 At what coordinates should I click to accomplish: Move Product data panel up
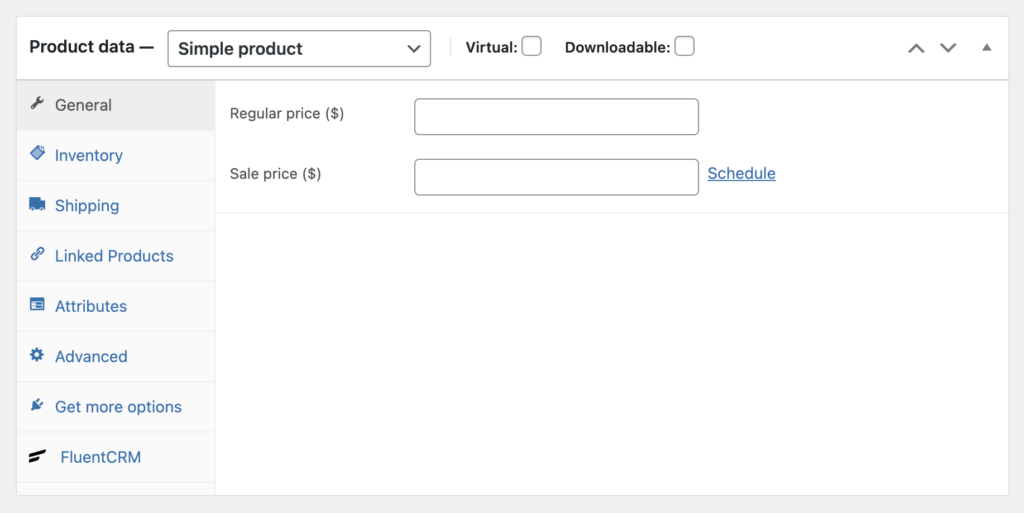coord(916,48)
